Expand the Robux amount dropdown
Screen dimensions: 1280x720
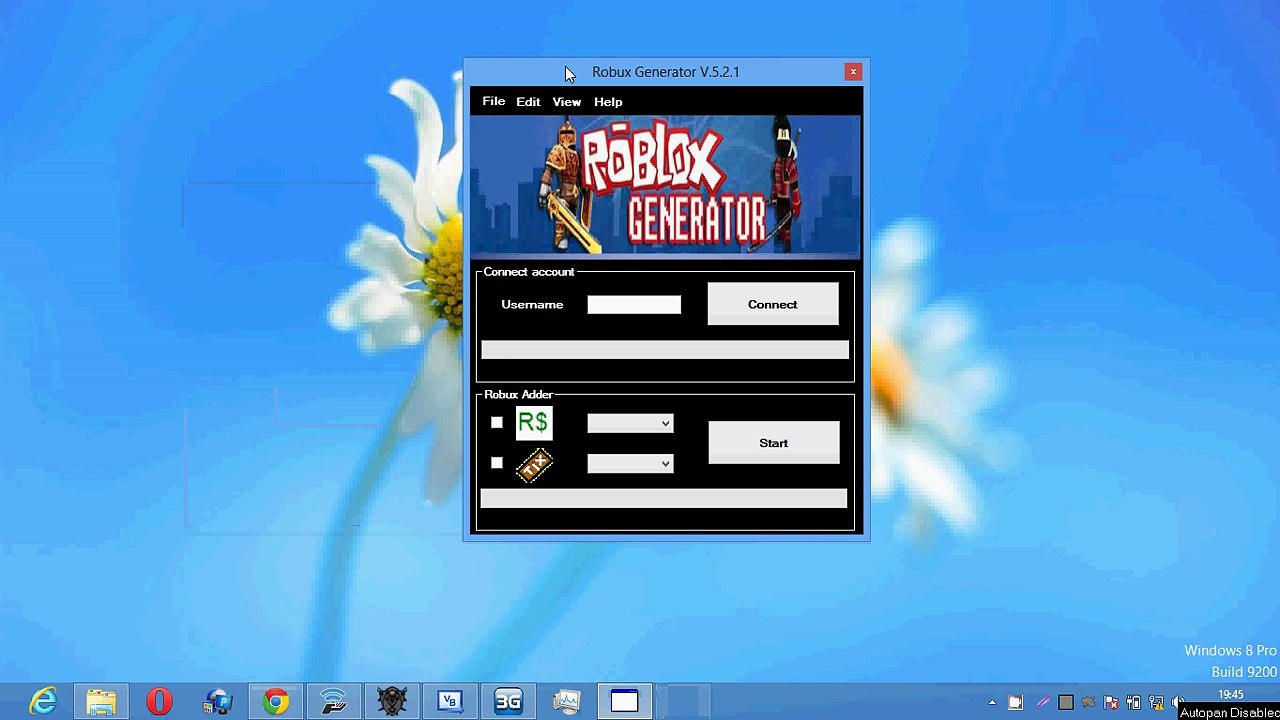[x=630, y=424]
